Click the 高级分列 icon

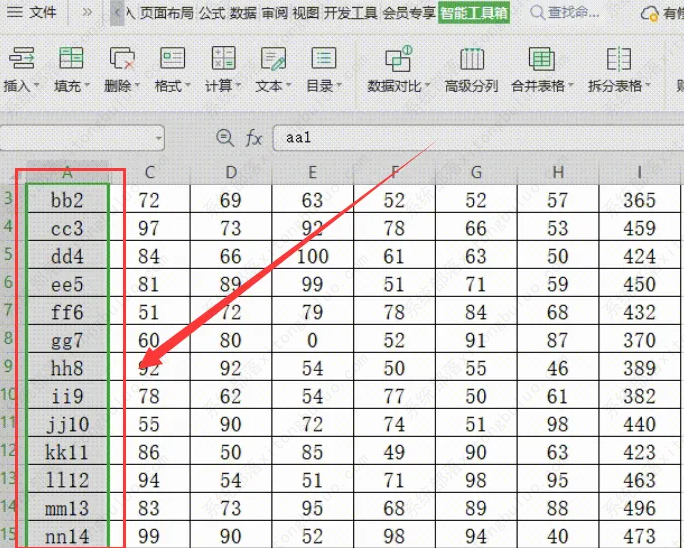click(472, 59)
